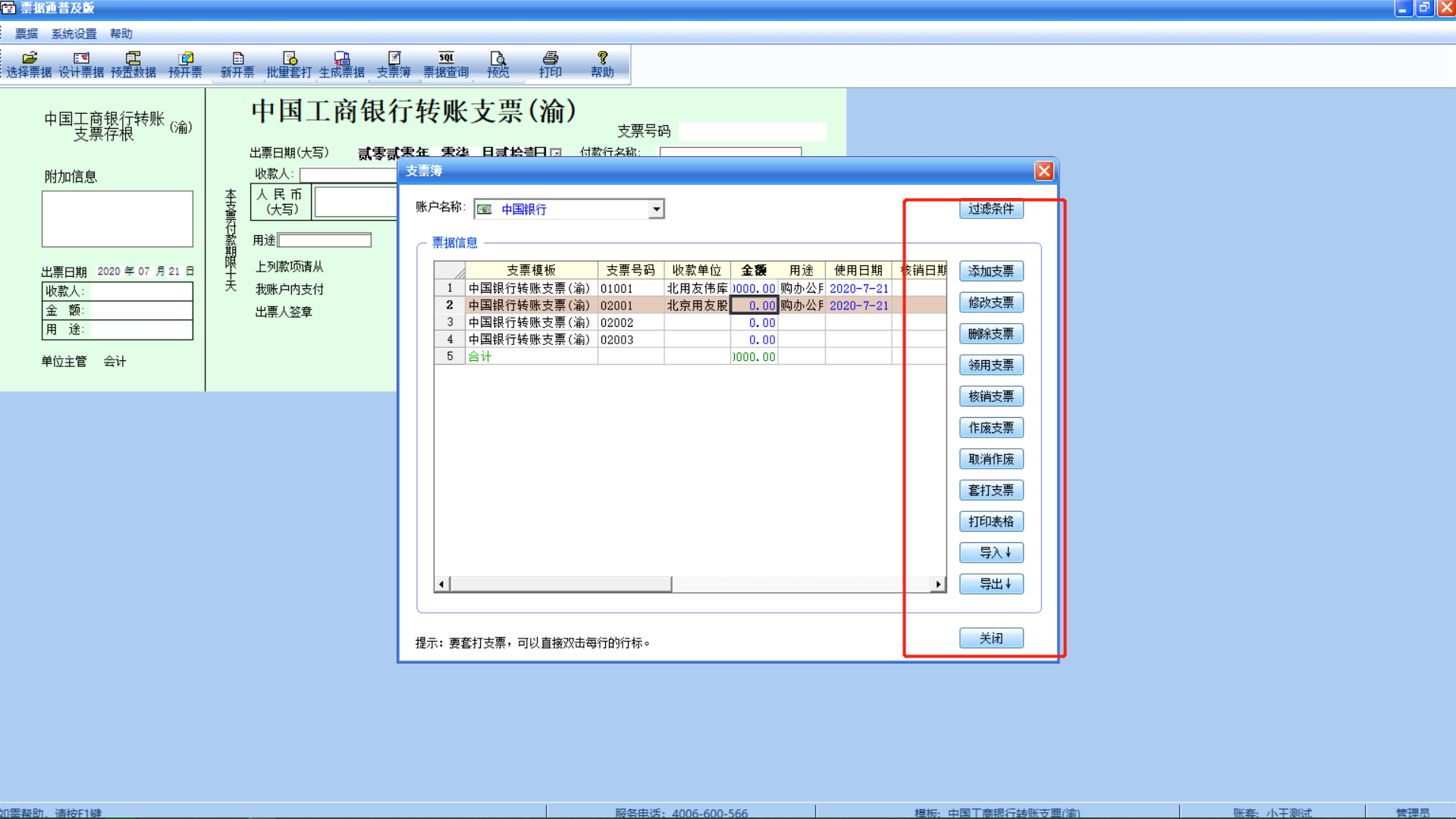Click the 作废支票 button
This screenshot has height=819, width=1456.
991,428
